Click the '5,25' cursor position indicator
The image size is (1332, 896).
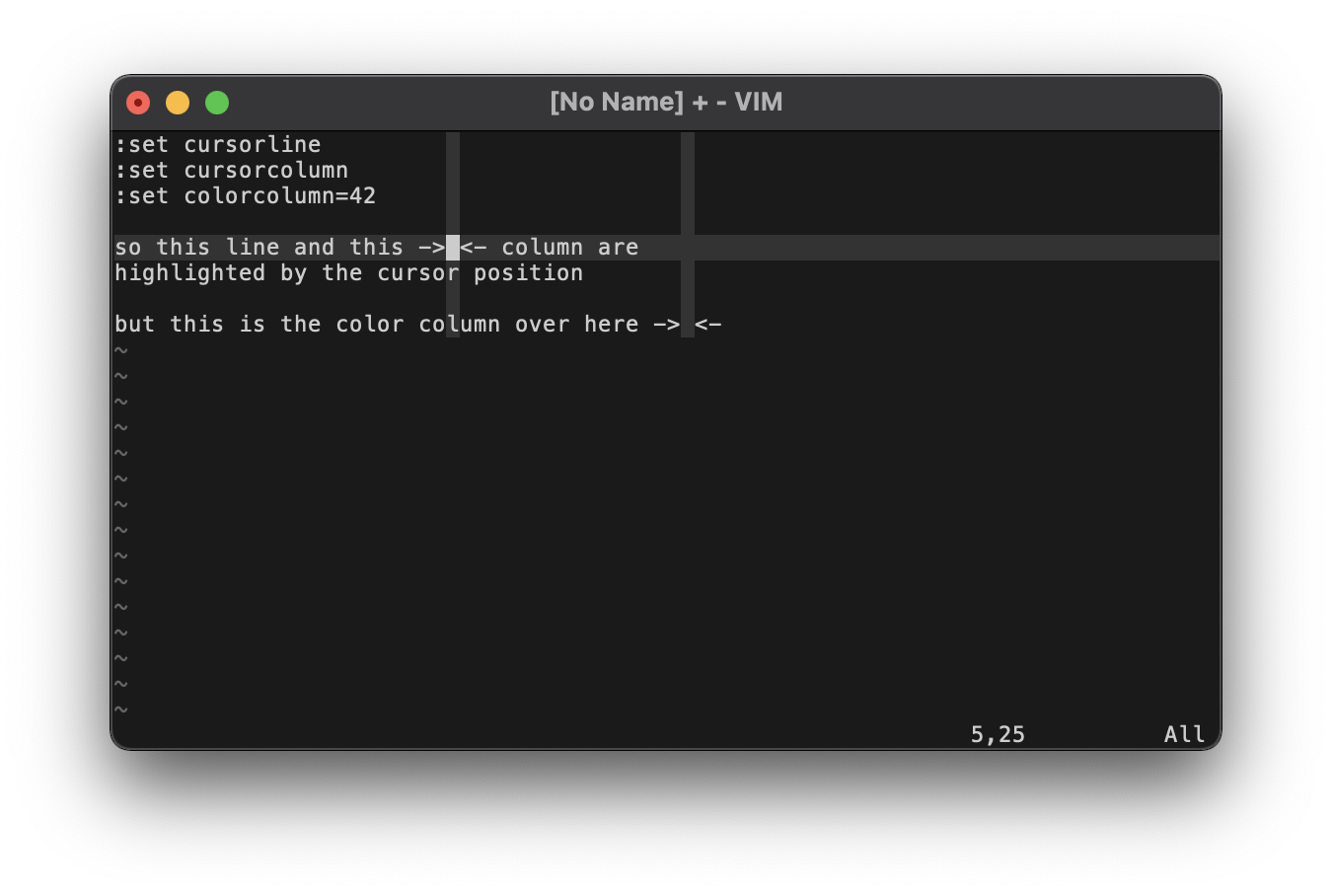click(998, 733)
